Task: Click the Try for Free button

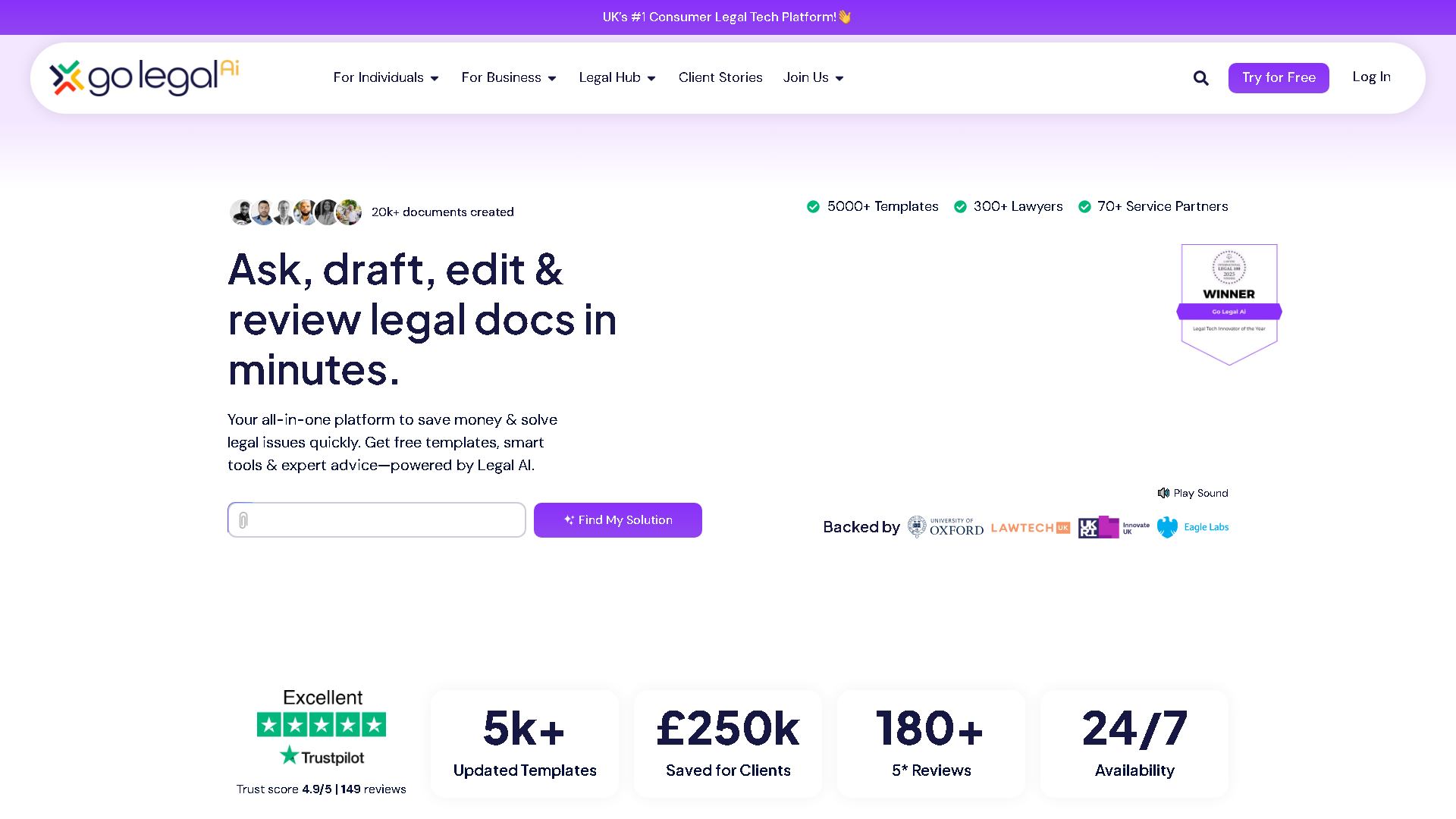Action: [x=1279, y=77]
